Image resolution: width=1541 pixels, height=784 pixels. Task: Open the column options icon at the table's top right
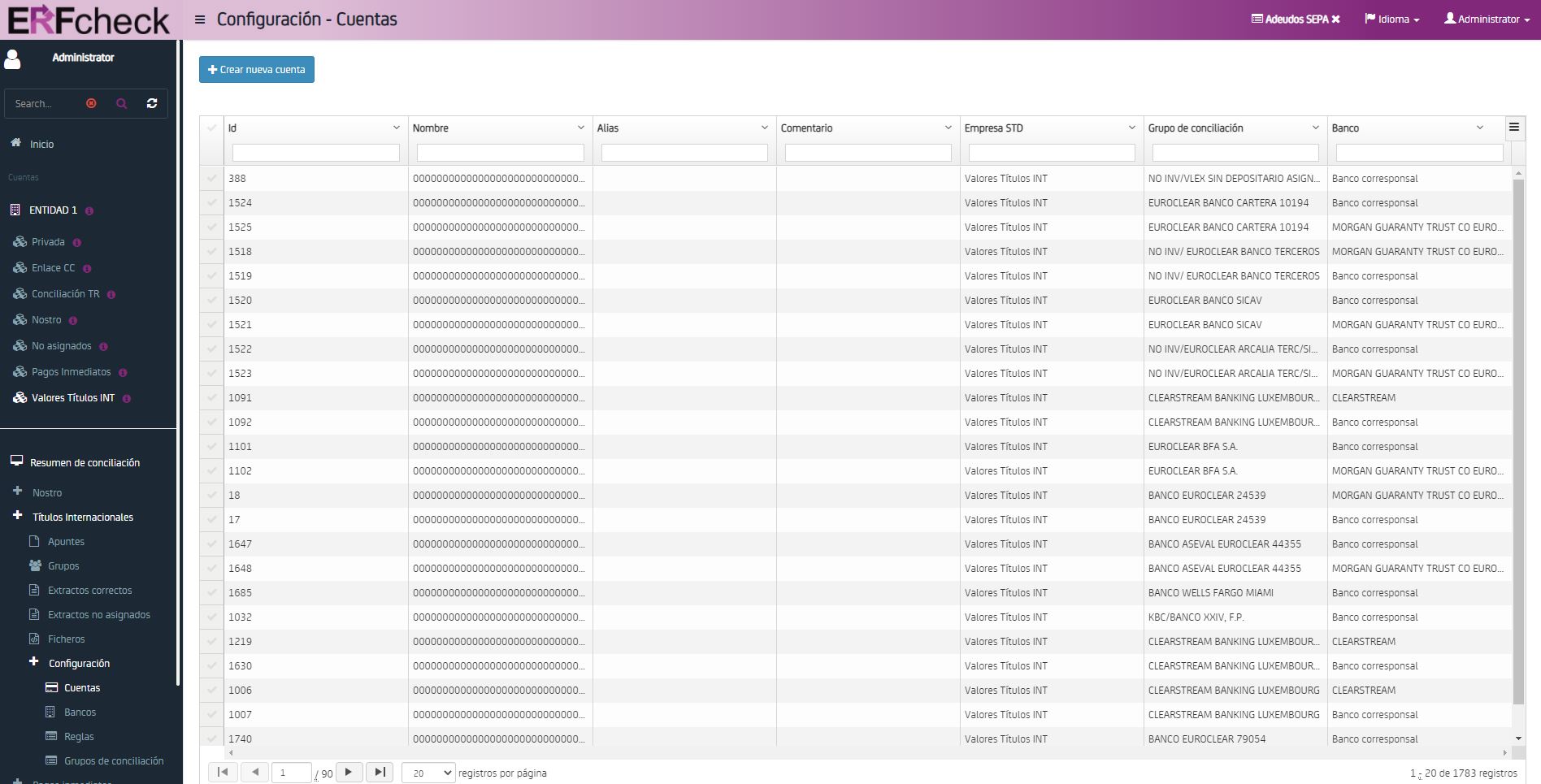coord(1515,127)
